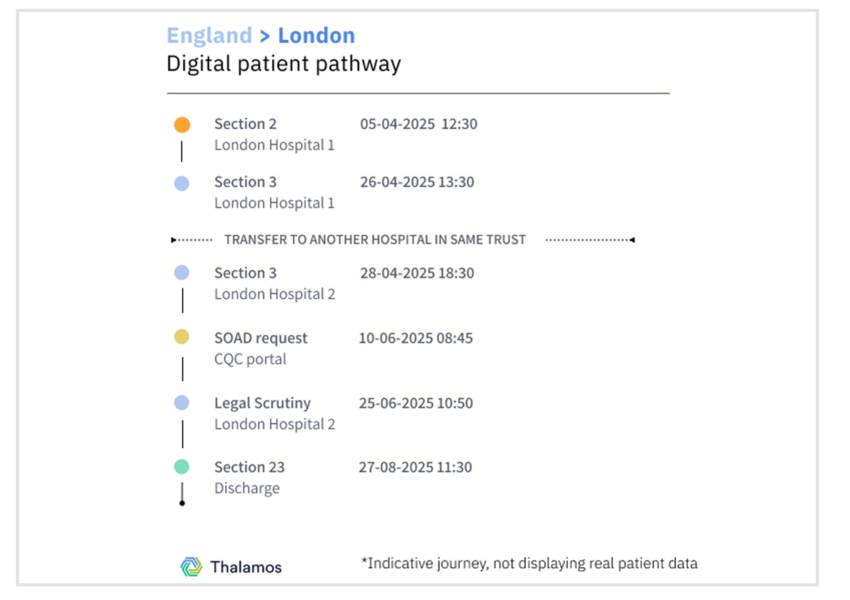Click the Thalamos brand name text
This screenshot has width=850, height=600.
click(246, 567)
